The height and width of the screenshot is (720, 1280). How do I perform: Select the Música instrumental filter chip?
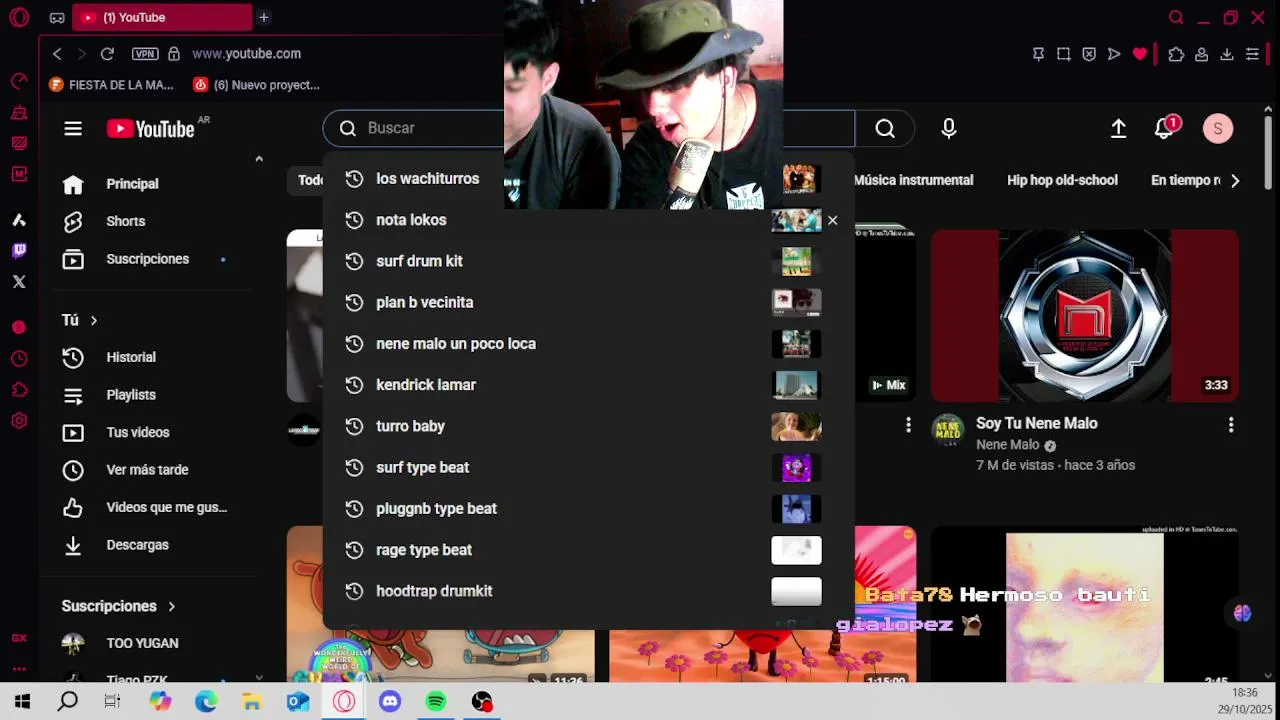[x=913, y=180]
